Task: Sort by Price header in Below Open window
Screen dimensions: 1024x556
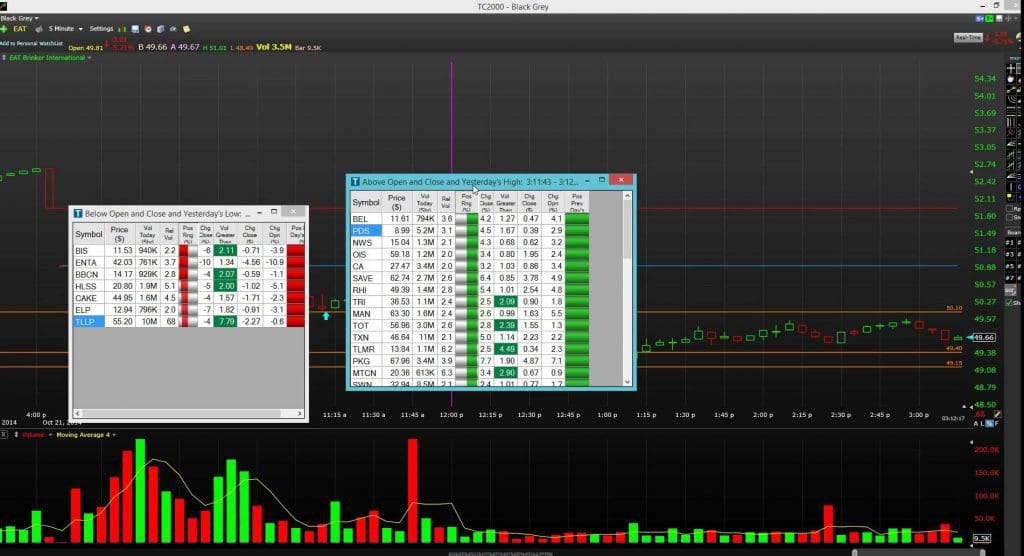Action: coord(119,234)
